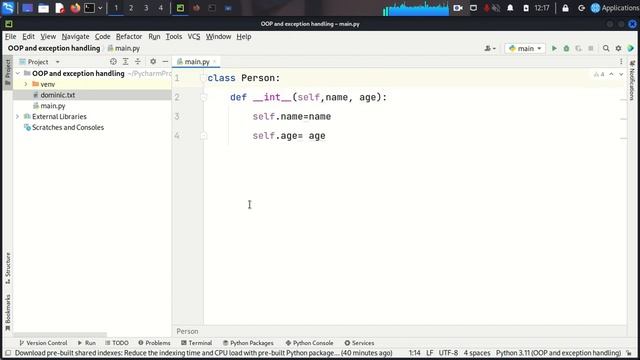Open the TODO tool window
Screen dimensions: 640x360
pyautogui.click(x=117, y=343)
